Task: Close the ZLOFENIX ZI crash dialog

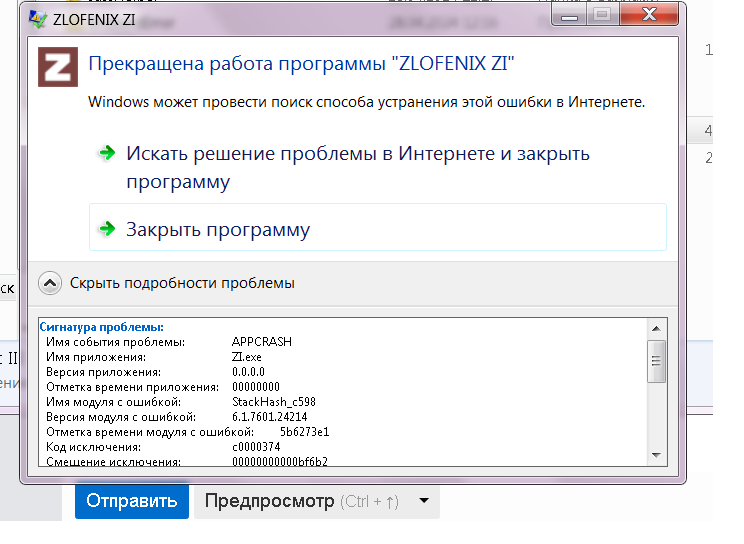Action: click(649, 15)
